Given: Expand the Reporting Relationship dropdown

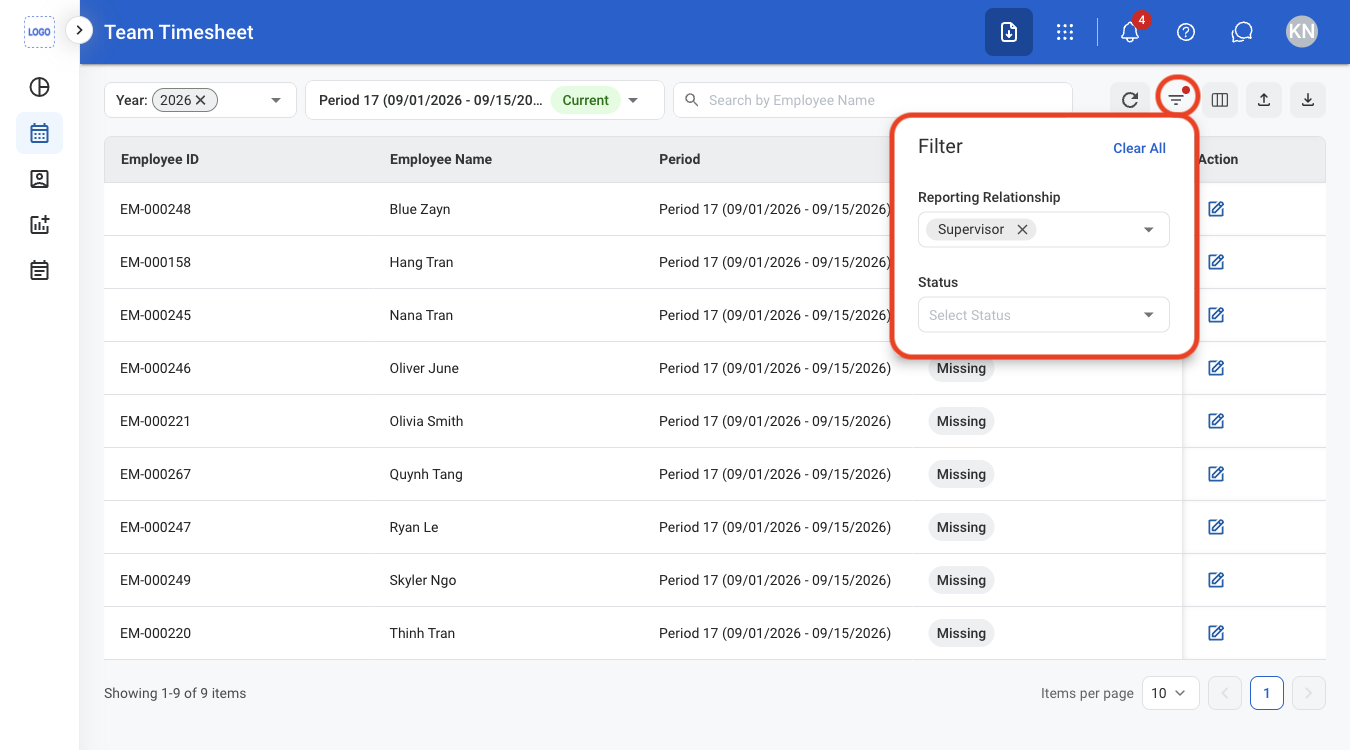Looking at the screenshot, I should click(x=1149, y=230).
